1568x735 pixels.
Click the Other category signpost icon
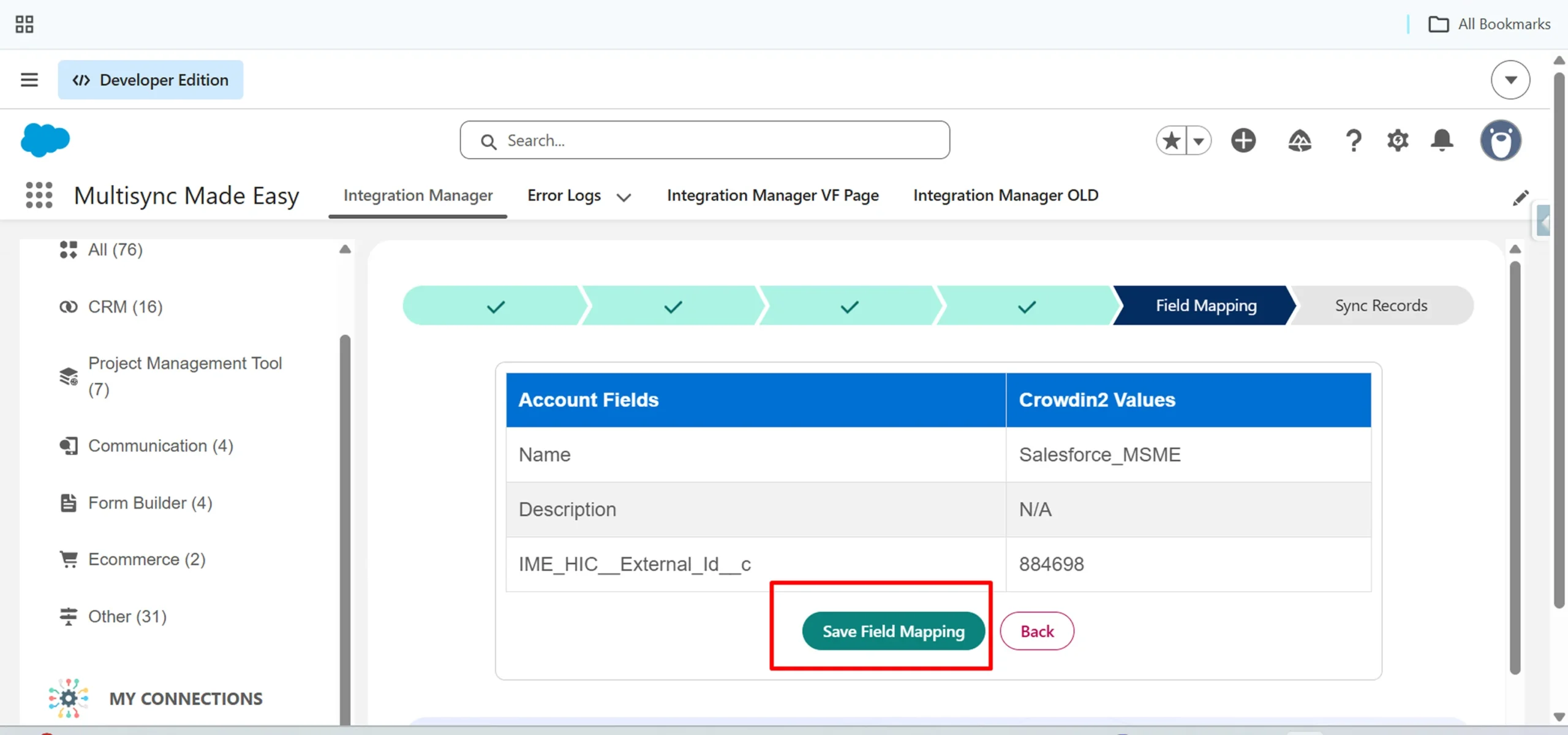pyautogui.click(x=69, y=616)
